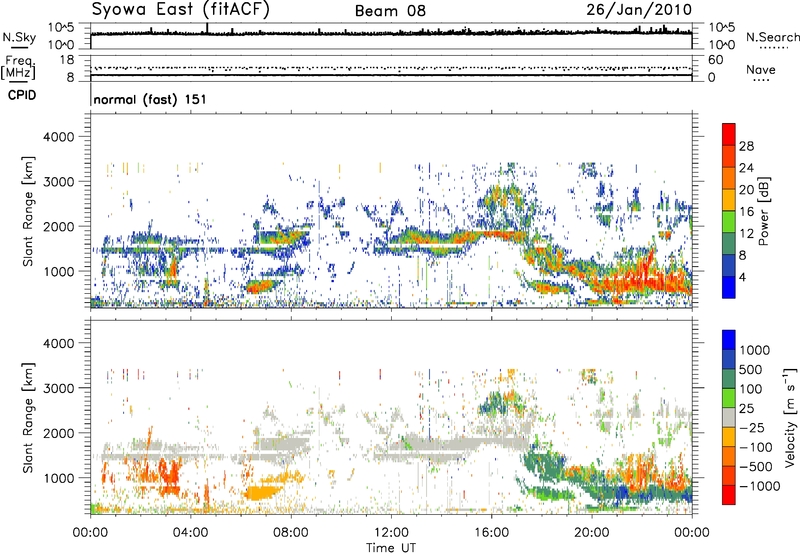Viewport: 800px width, 554px height.
Task: Click "Slant Range [km]" label of the power panel
Action: (28, 211)
